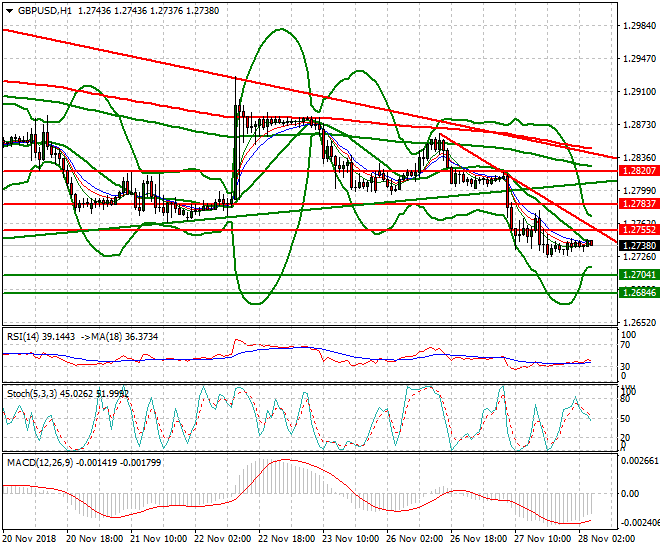
Task: Click the 1.28360 price scale value
Action: pos(639,157)
